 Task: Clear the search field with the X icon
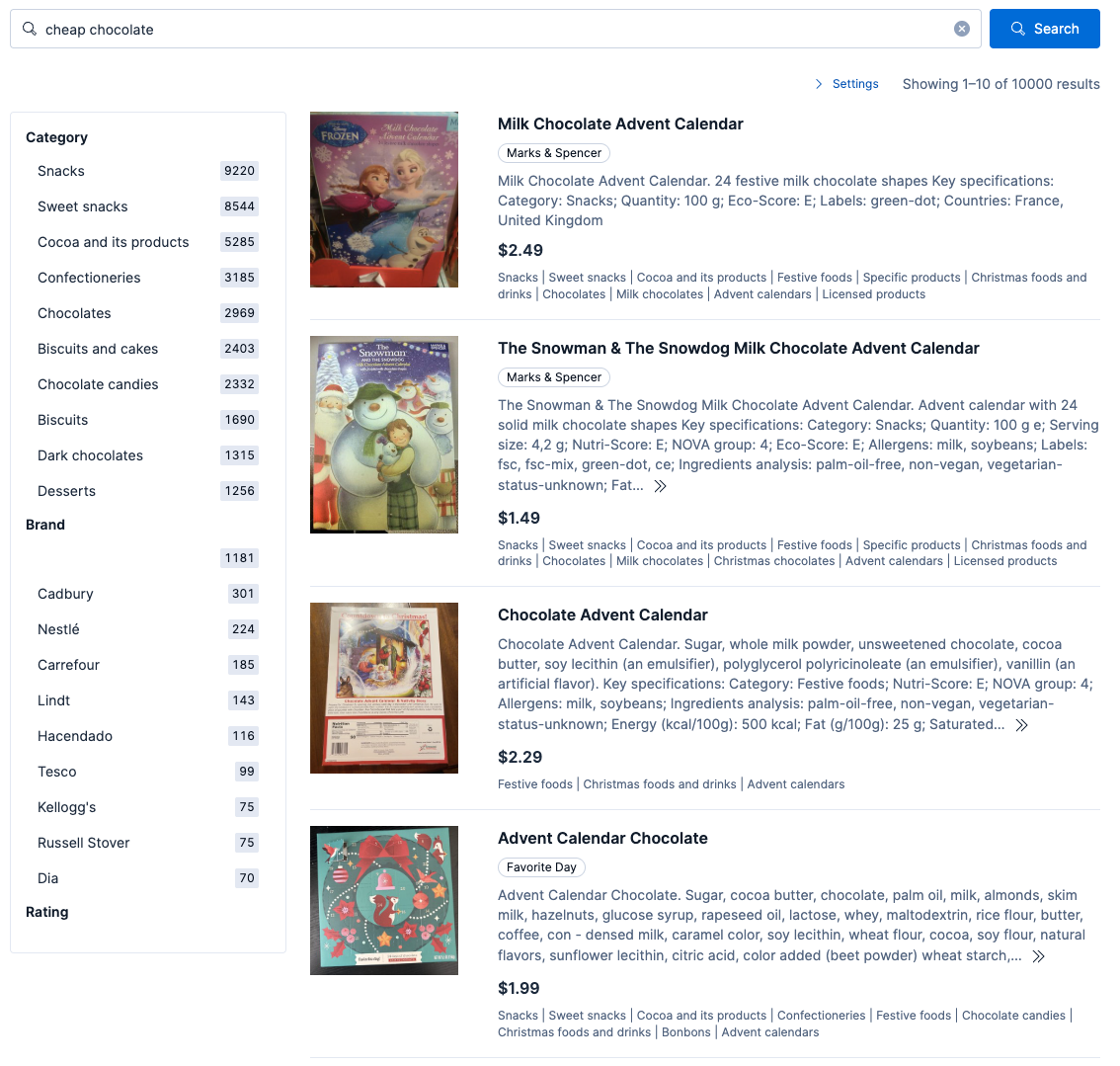pyautogui.click(x=961, y=29)
